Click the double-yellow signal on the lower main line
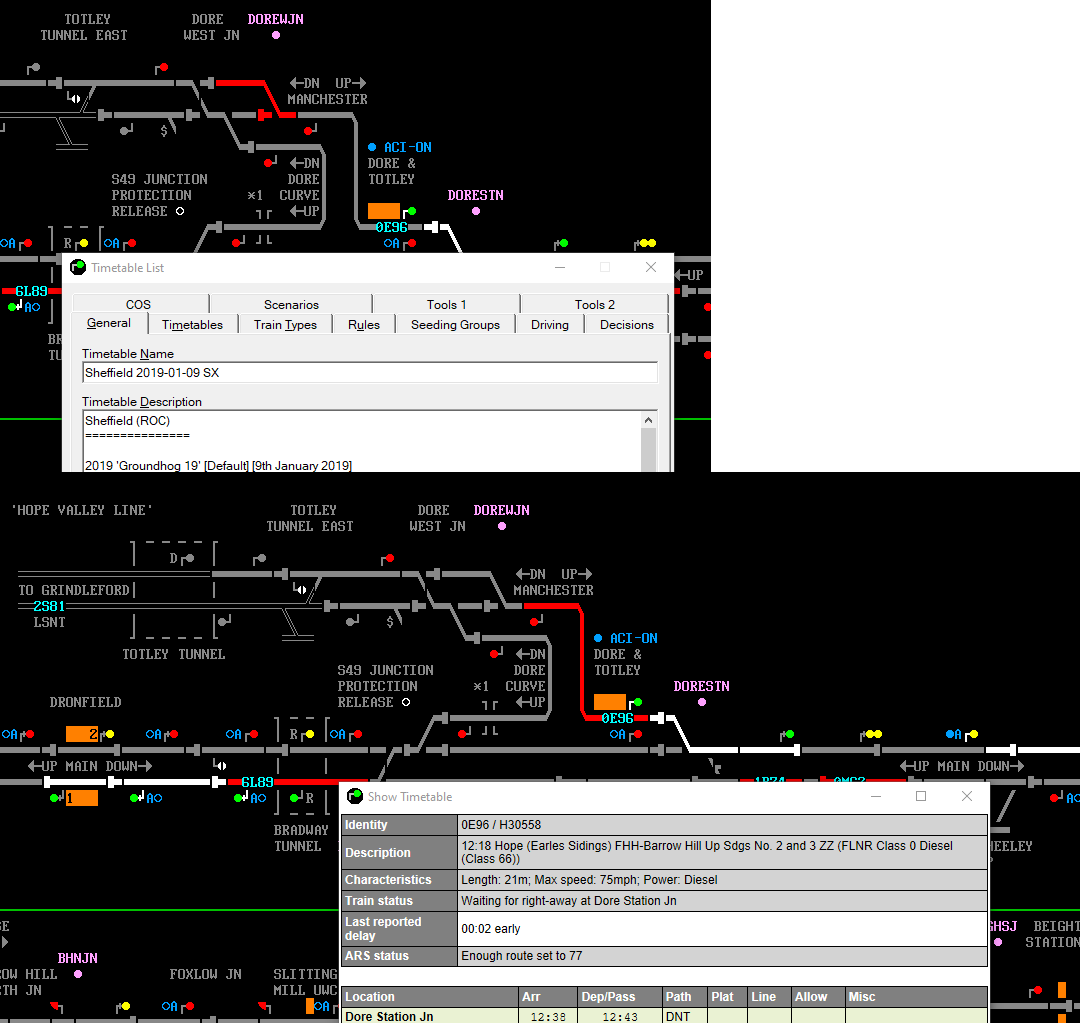The height and width of the screenshot is (1023, 1080). click(874, 734)
